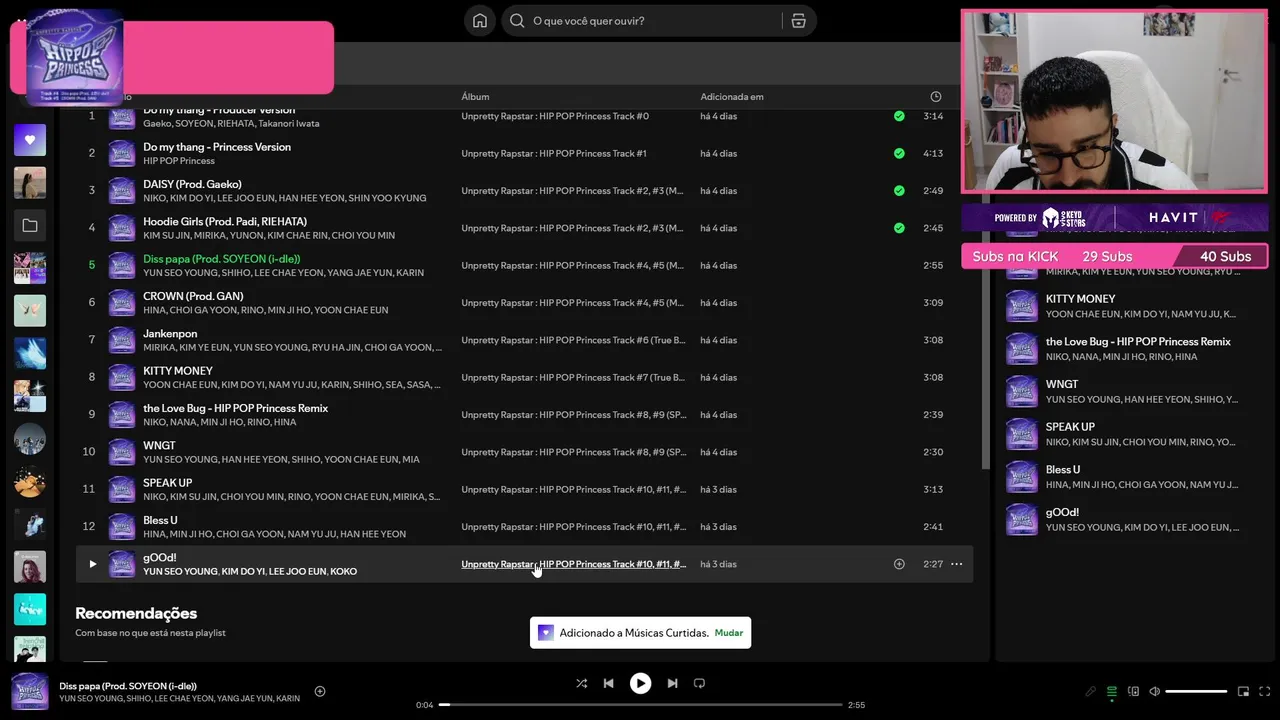Toggle saved checkmark for Hoodie Girls
Image resolution: width=1280 pixels, height=720 pixels.
pos(899,228)
